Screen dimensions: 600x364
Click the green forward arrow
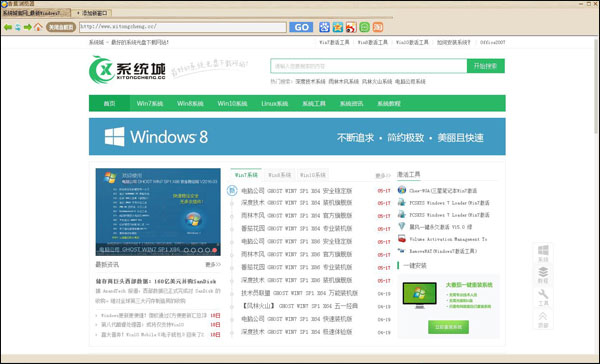coord(28,27)
